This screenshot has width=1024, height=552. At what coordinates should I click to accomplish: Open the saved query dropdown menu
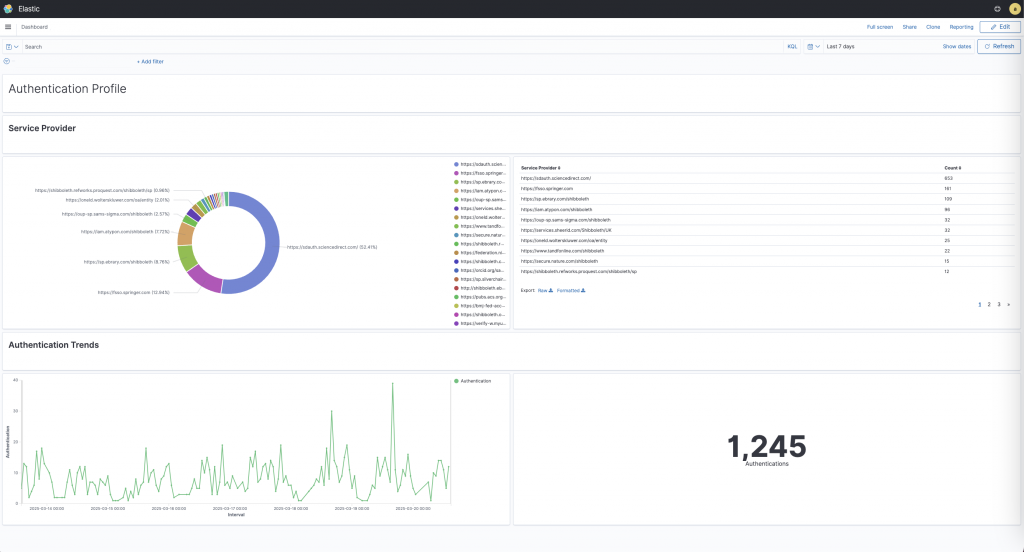[x=12, y=46]
